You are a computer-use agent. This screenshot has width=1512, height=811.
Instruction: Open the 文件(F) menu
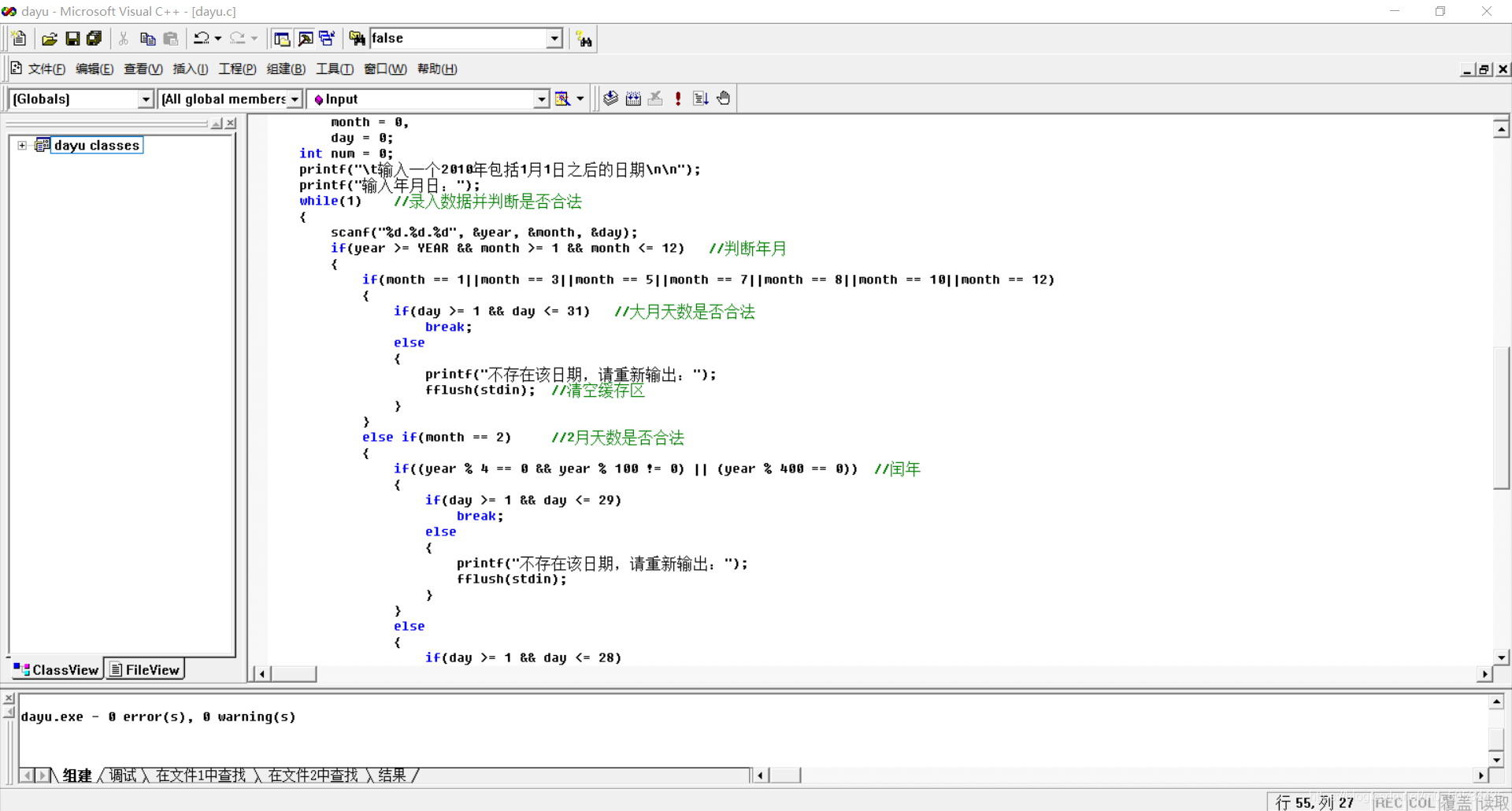point(47,69)
